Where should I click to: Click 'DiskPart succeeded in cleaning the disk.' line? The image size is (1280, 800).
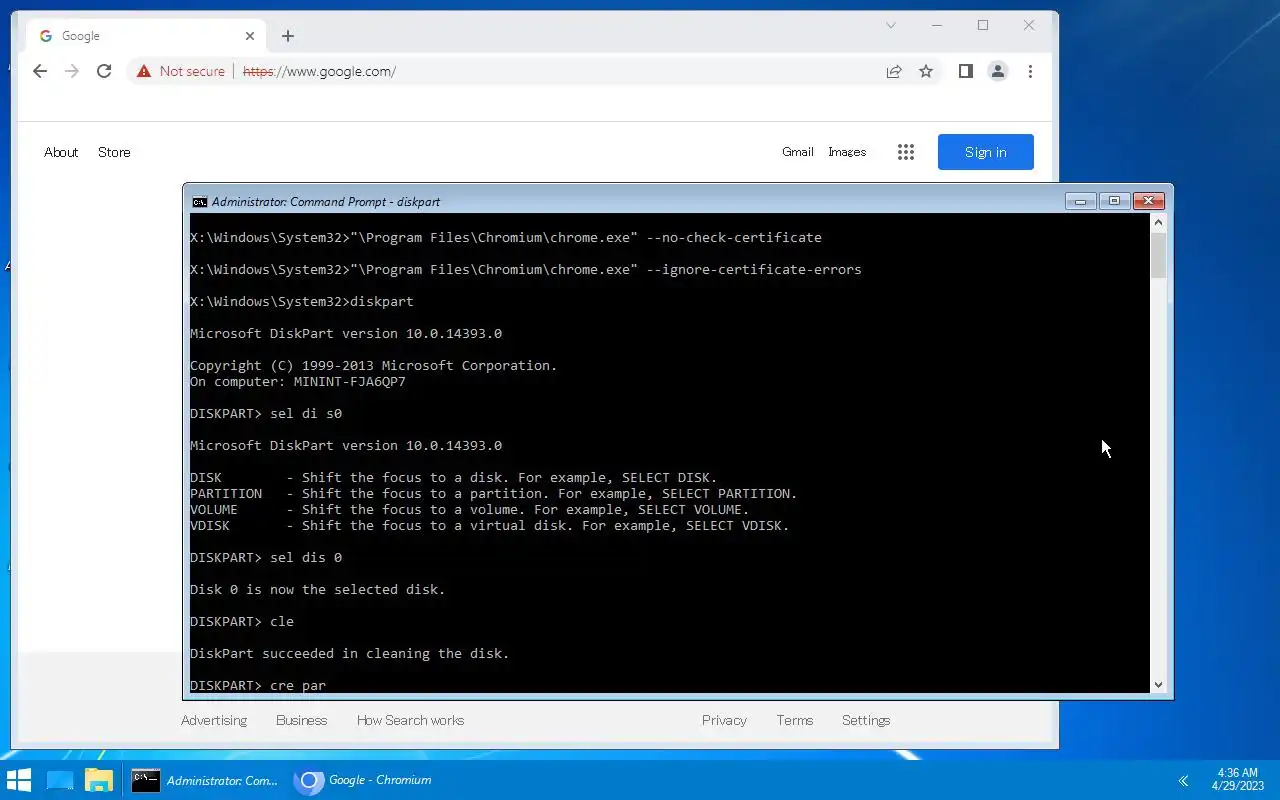(x=350, y=653)
